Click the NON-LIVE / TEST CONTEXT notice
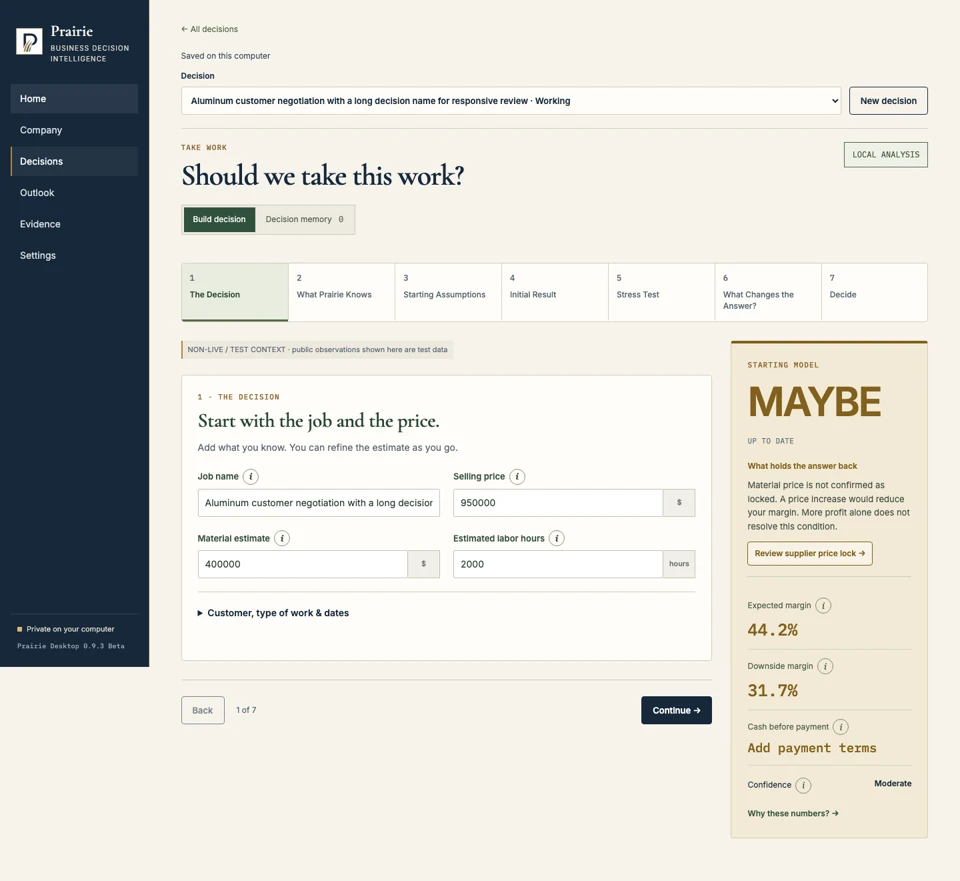The height and width of the screenshot is (881, 960). [317, 350]
